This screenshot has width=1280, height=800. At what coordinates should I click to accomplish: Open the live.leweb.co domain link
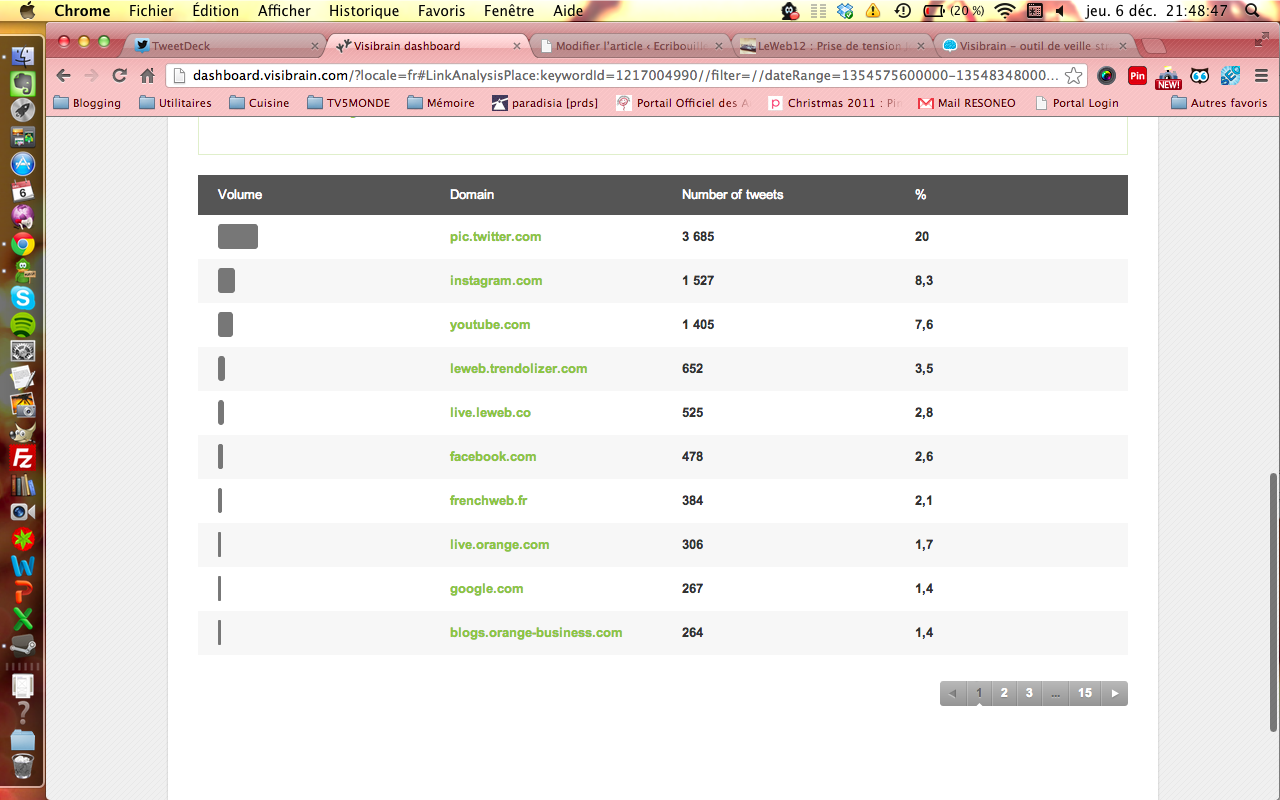pyautogui.click(x=490, y=413)
